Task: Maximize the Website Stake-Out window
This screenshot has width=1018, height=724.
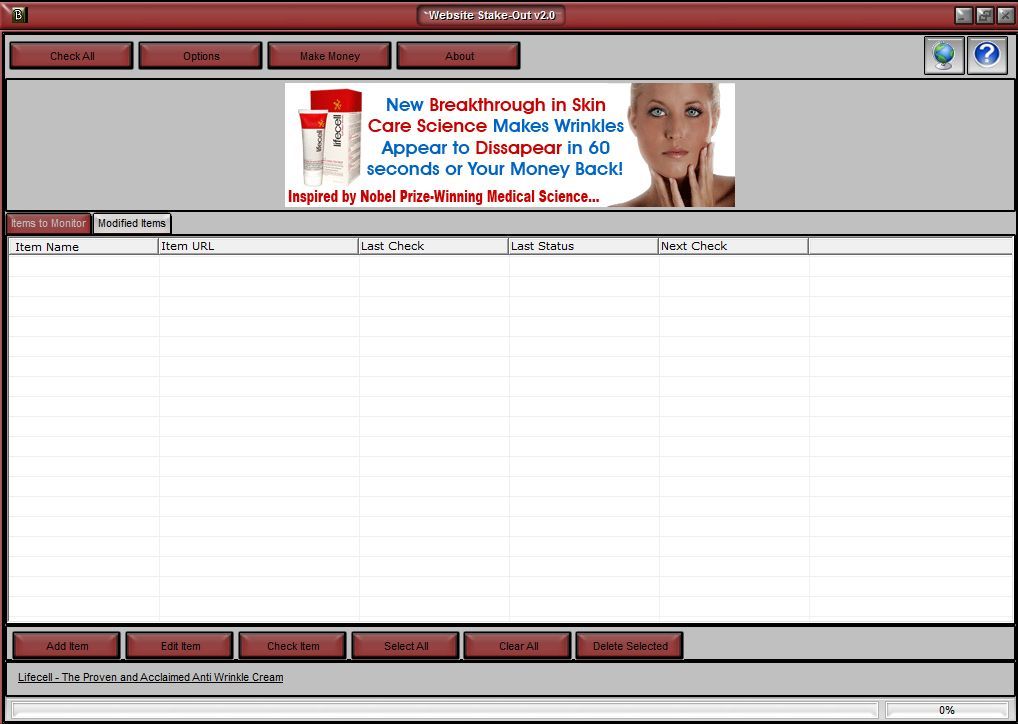Action: click(985, 15)
